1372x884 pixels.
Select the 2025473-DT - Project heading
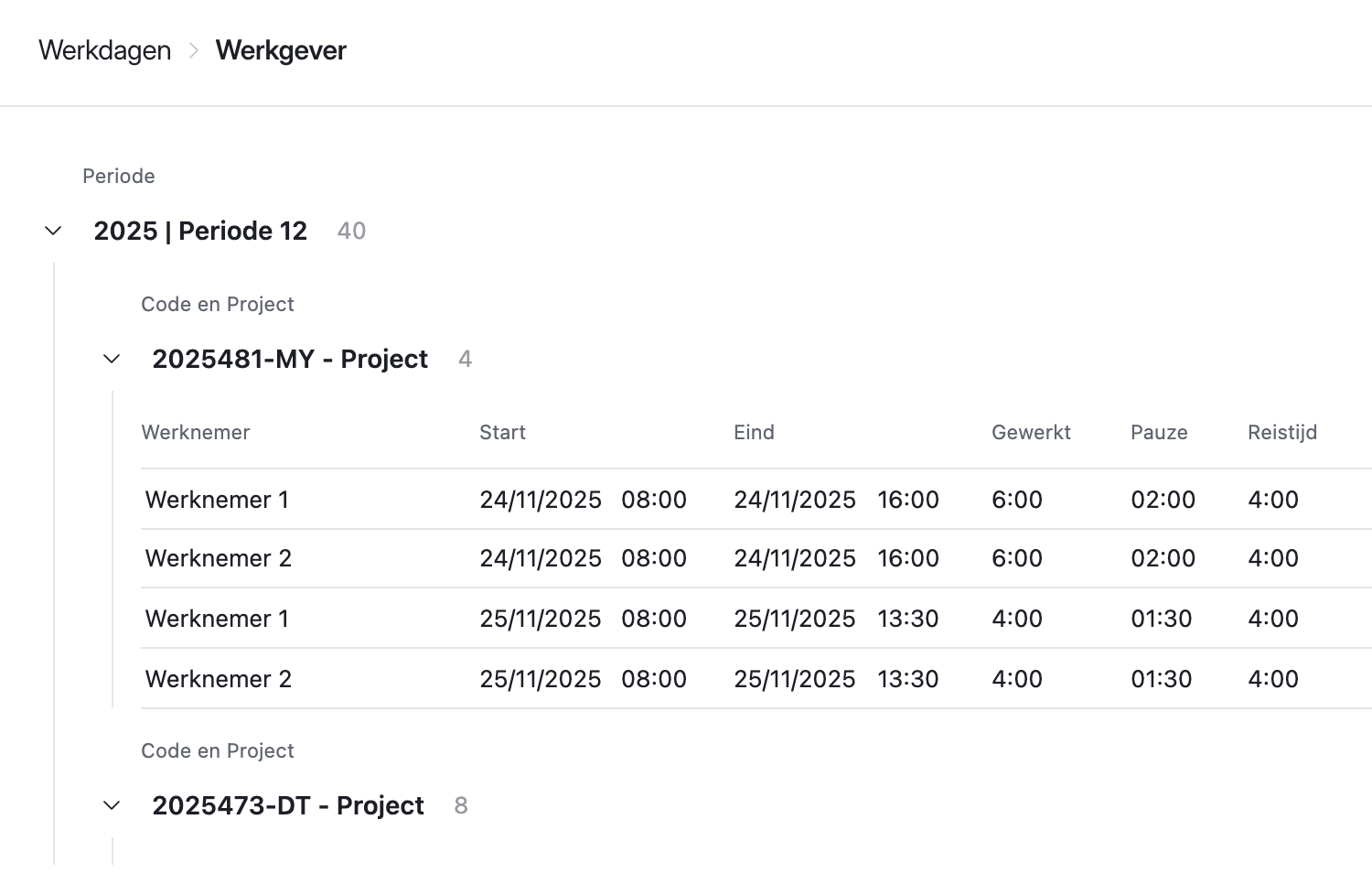point(288,805)
